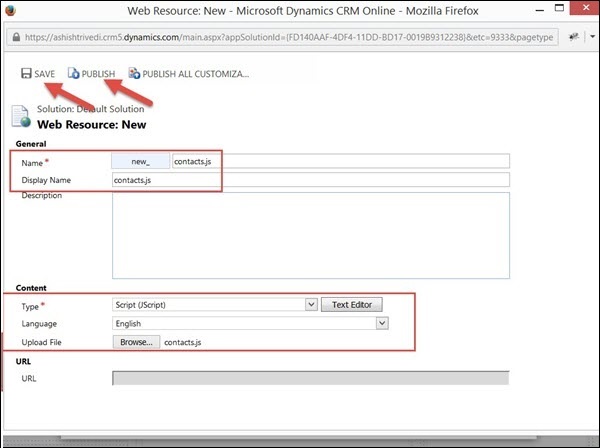The image size is (600, 448).
Task: Maximize the Firefox window
Action: click(x=559, y=8)
